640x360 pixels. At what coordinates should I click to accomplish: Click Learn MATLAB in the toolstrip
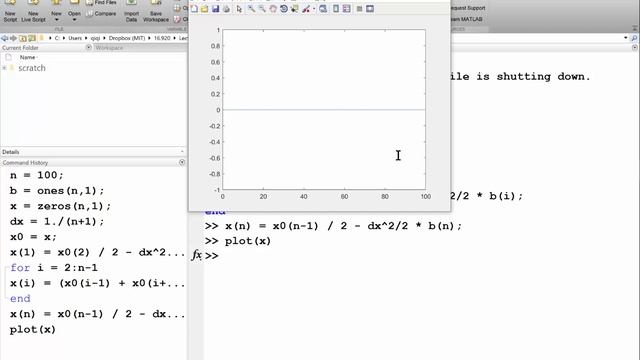[x=467, y=19]
